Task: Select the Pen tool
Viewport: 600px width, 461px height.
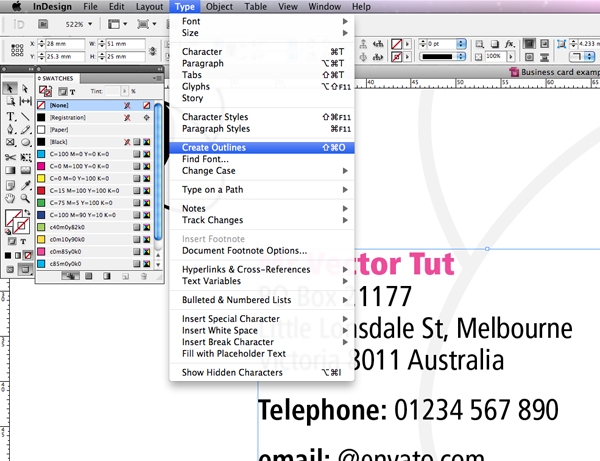Action: (10, 129)
